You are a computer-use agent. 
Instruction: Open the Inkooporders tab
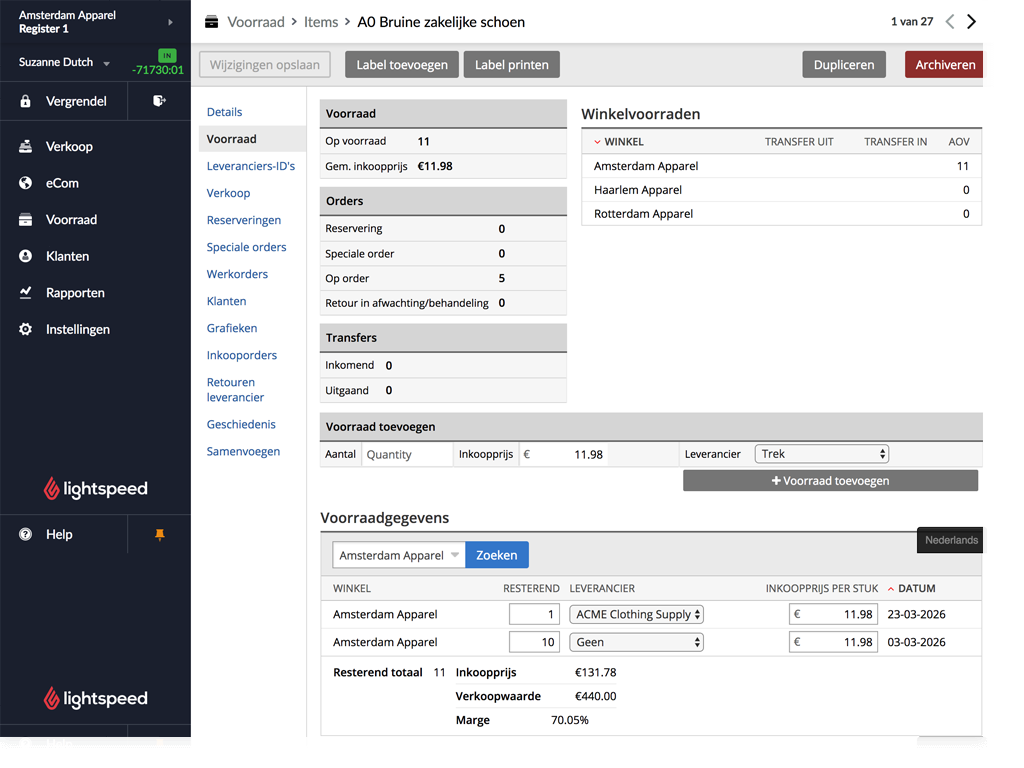[242, 355]
